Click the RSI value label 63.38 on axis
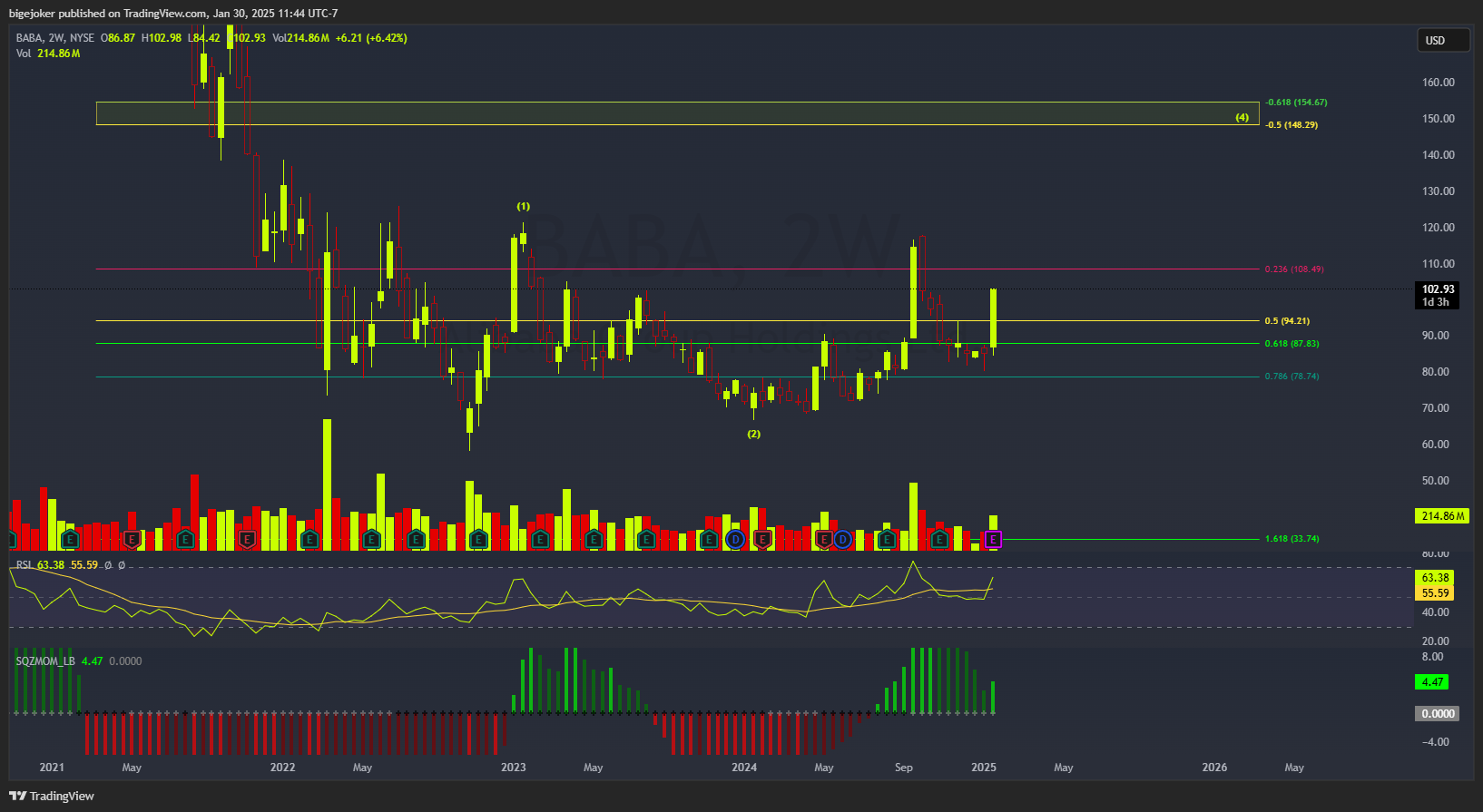The height and width of the screenshot is (812, 1483). (x=1434, y=578)
